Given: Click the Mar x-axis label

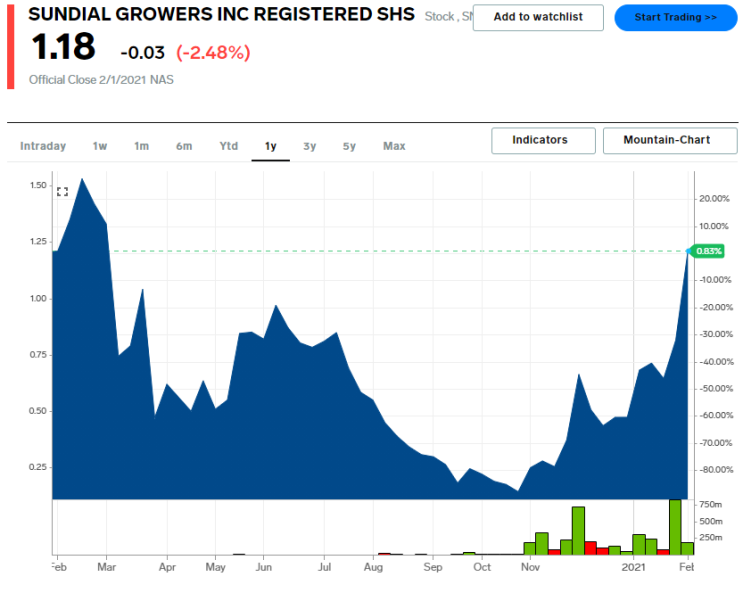Looking at the screenshot, I should point(107,567).
